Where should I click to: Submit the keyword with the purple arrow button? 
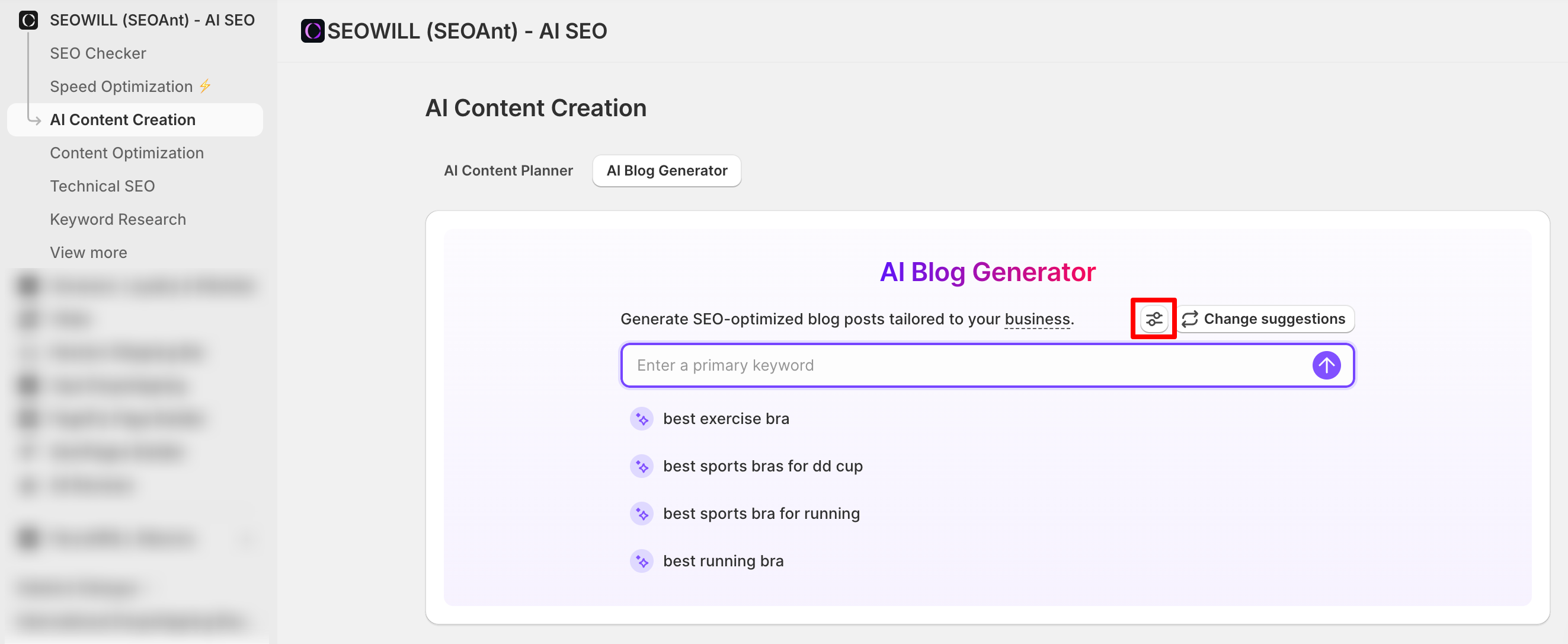[1326, 365]
